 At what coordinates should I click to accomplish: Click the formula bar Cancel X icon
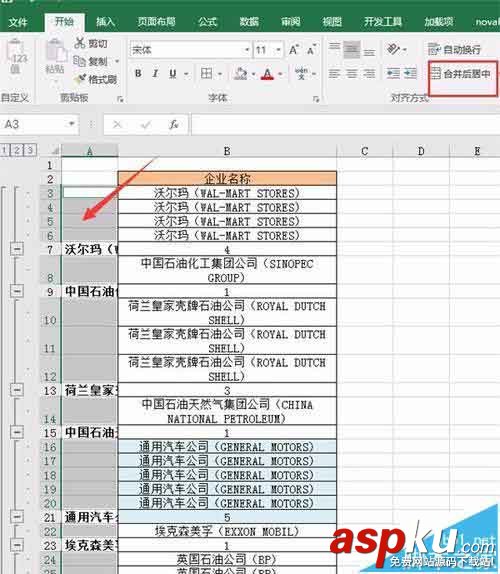point(117,124)
